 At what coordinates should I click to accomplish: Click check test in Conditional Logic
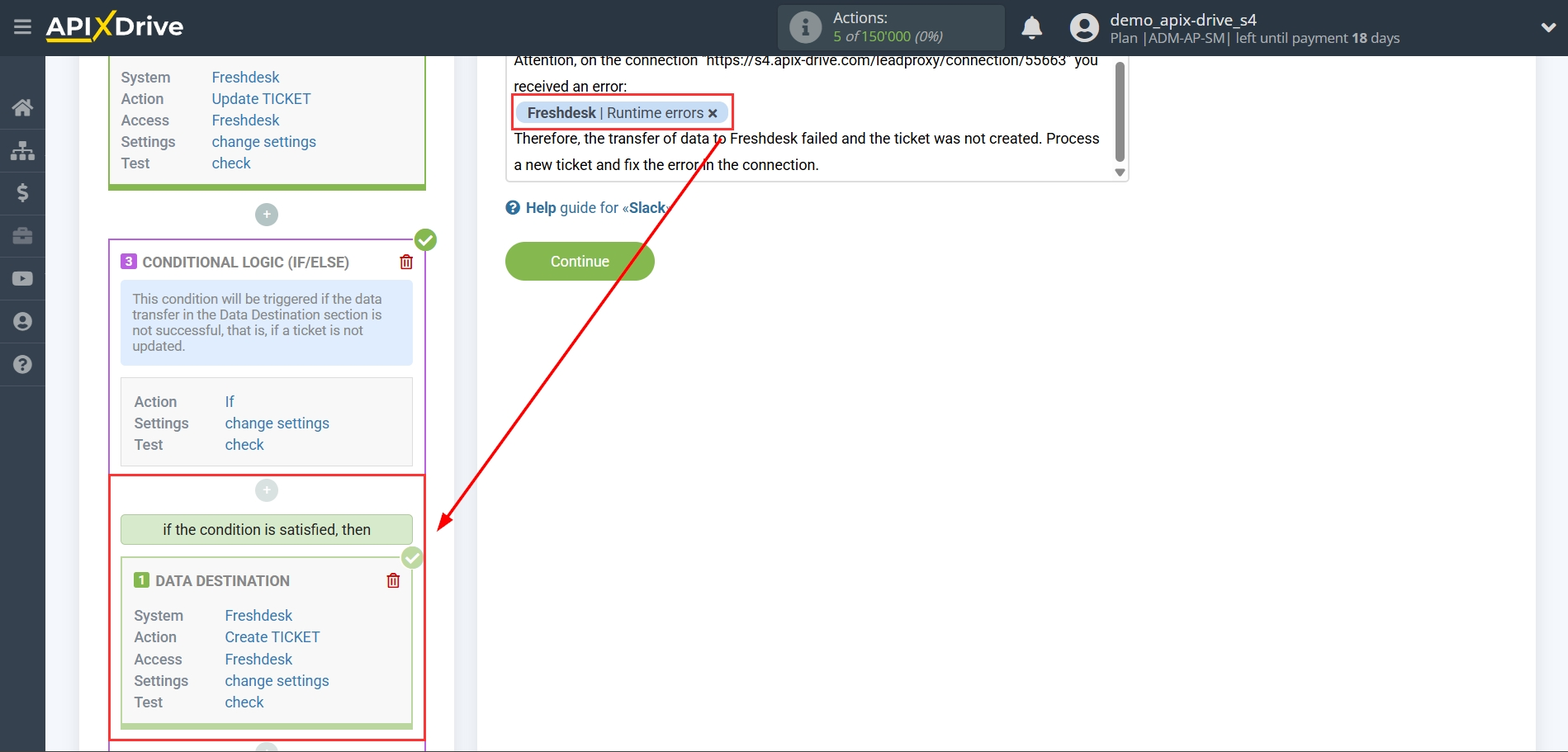[244, 444]
